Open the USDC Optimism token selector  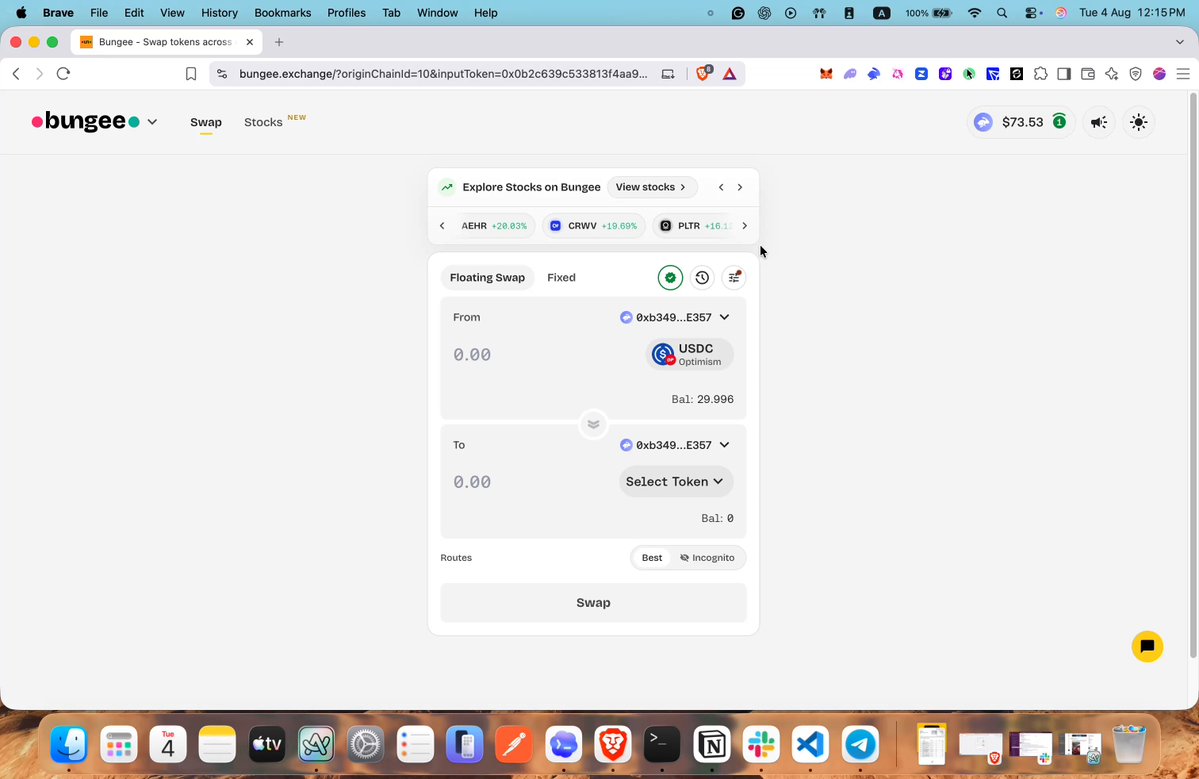(690, 355)
